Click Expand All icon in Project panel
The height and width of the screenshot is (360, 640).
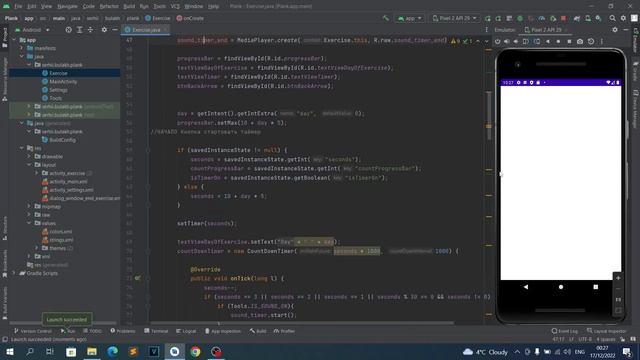pos(80,30)
